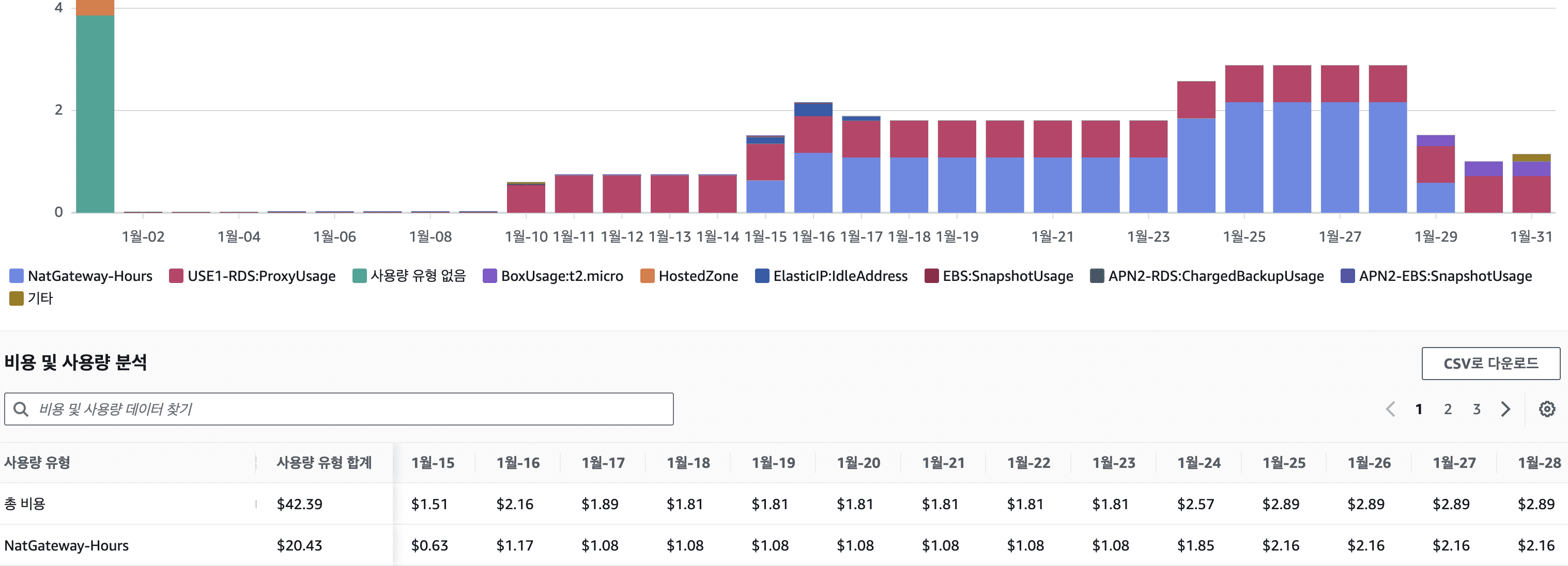Click the BoxUsage:t2.micro legend swatch

click(x=489, y=276)
